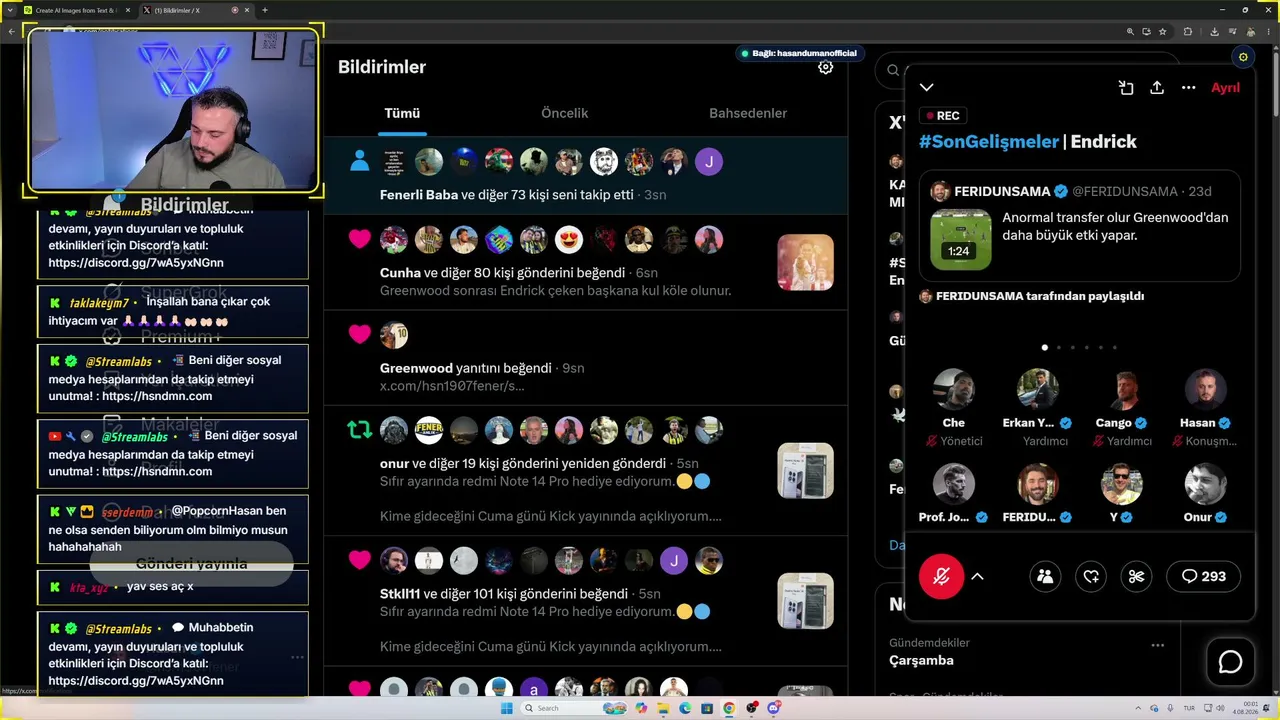Open Prof. Jo... listener avatar
The height and width of the screenshot is (720, 1280).
coord(953,484)
